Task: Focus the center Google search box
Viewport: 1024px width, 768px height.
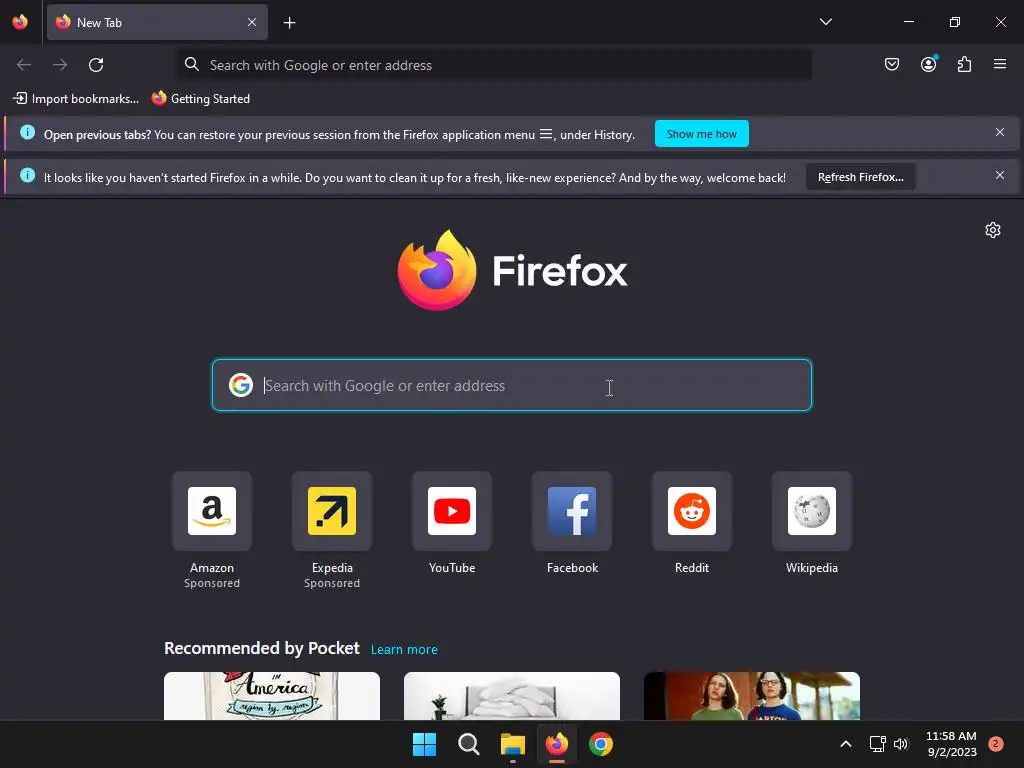Action: pyautogui.click(x=511, y=385)
